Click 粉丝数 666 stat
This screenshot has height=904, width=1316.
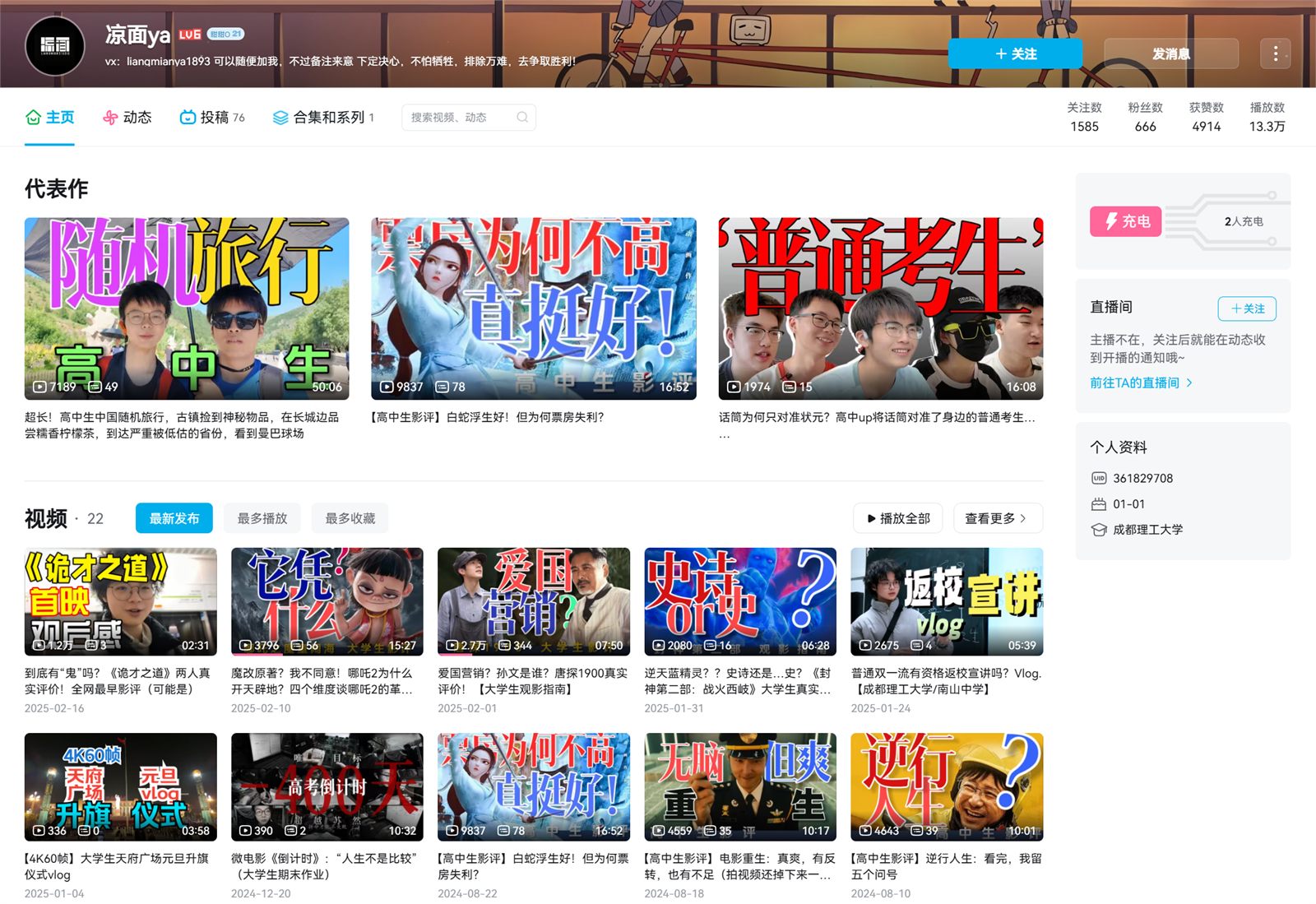[1145, 117]
